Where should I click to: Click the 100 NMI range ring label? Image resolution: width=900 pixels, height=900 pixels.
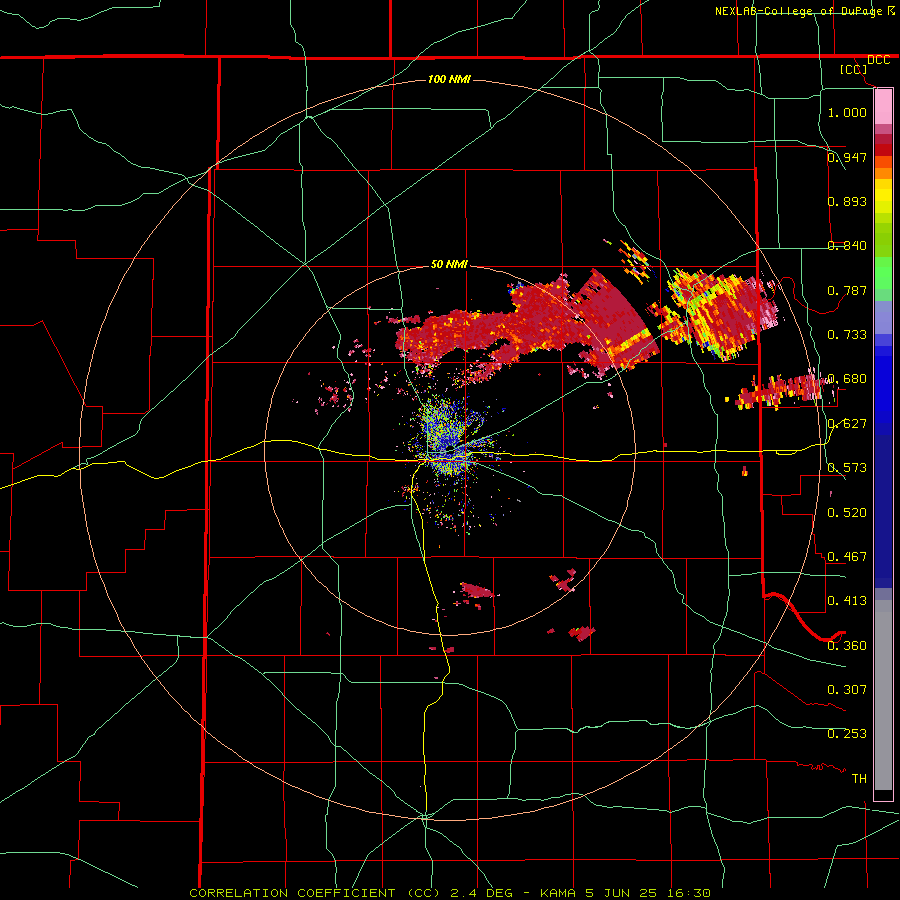(449, 79)
